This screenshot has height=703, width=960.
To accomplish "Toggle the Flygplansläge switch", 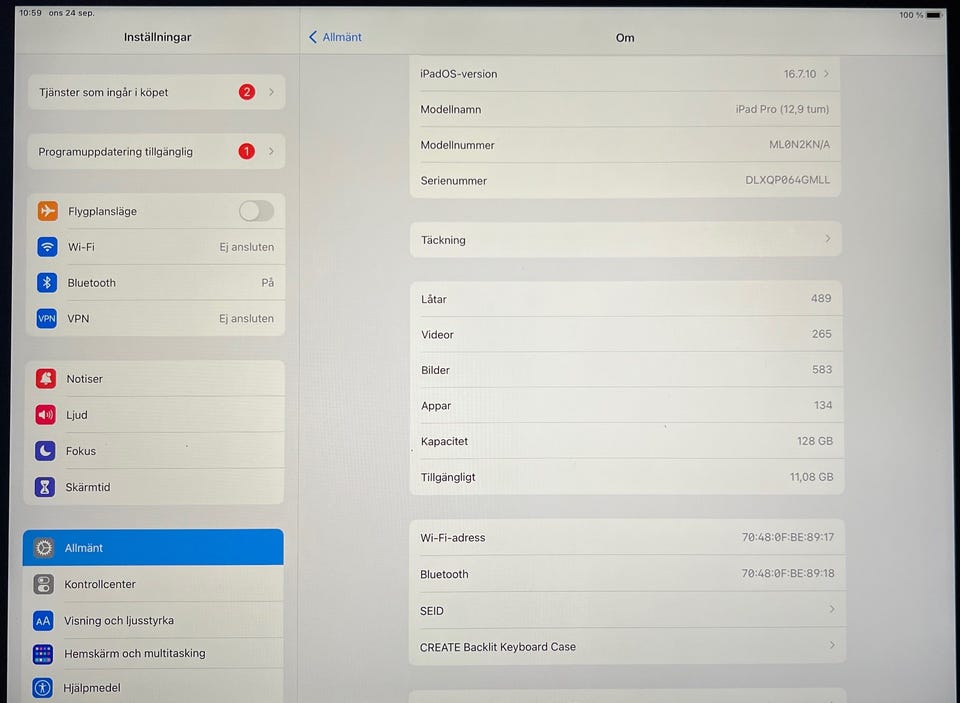I will 257,211.
